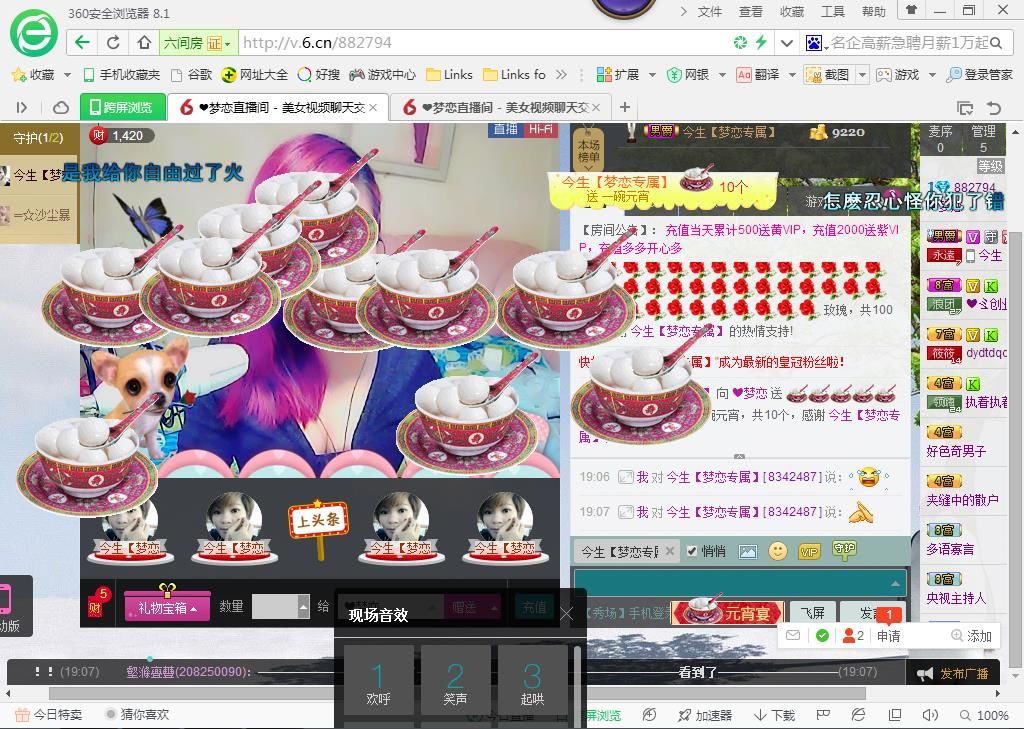Open the Links bookmark folder
The width and height of the screenshot is (1024, 729).
(449, 75)
